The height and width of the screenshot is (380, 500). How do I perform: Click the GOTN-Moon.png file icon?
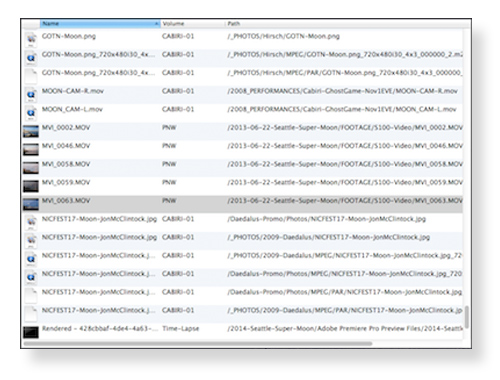point(31,39)
